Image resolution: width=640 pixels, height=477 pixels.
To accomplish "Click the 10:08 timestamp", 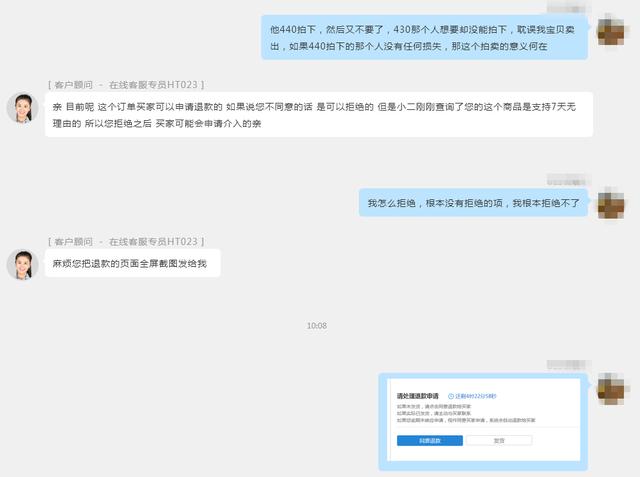I will pos(317,326).
